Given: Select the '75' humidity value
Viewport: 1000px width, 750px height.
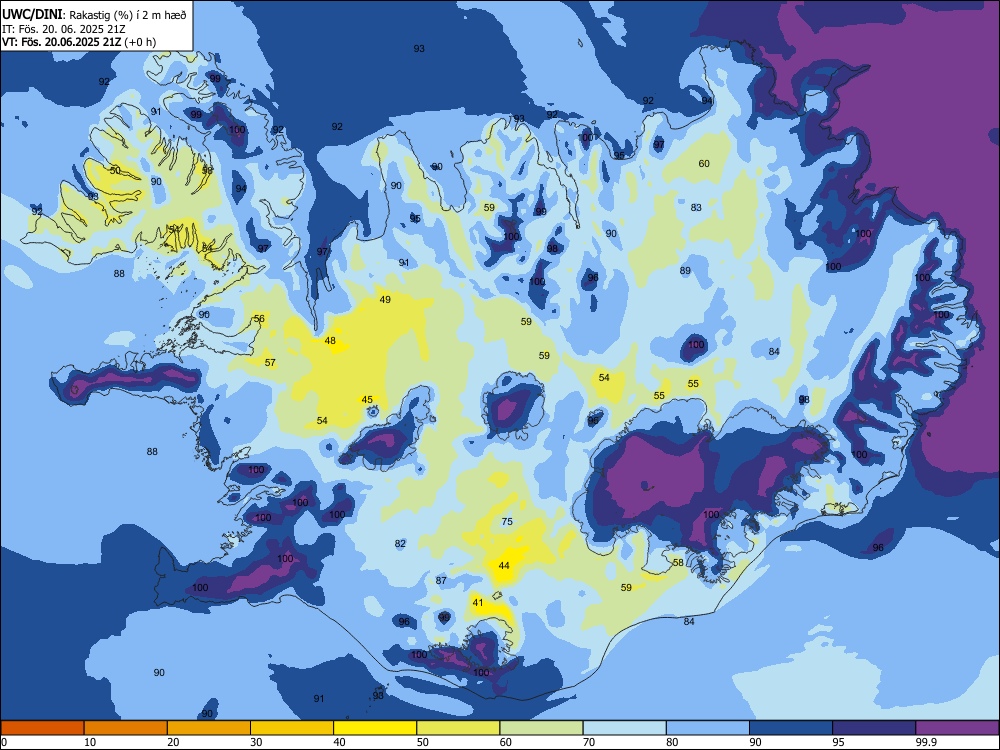Looking at the screenshot, I should point(506,522).
